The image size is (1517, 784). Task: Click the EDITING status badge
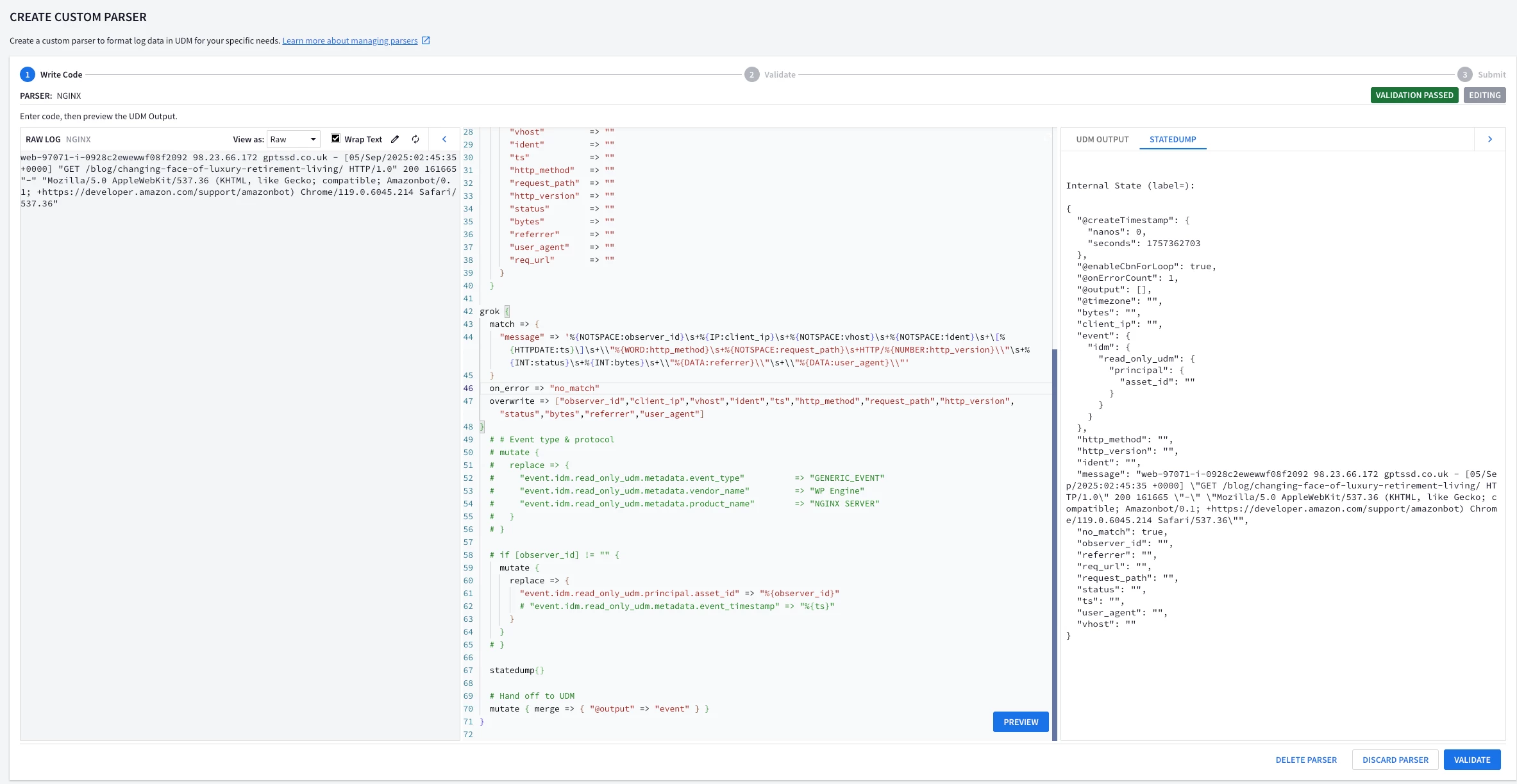(x=1484, y=95)
